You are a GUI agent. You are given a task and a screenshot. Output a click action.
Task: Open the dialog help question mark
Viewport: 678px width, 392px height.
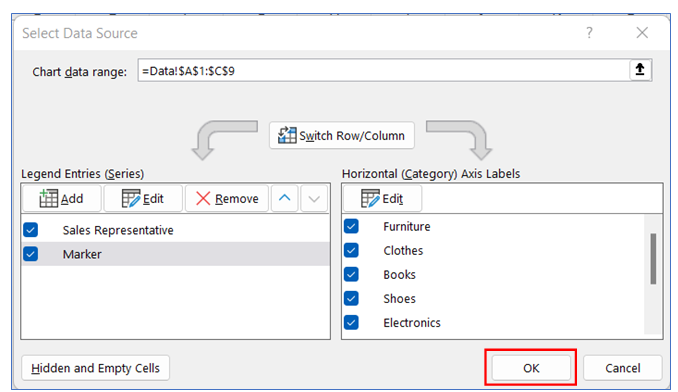(x=589, y=32)
